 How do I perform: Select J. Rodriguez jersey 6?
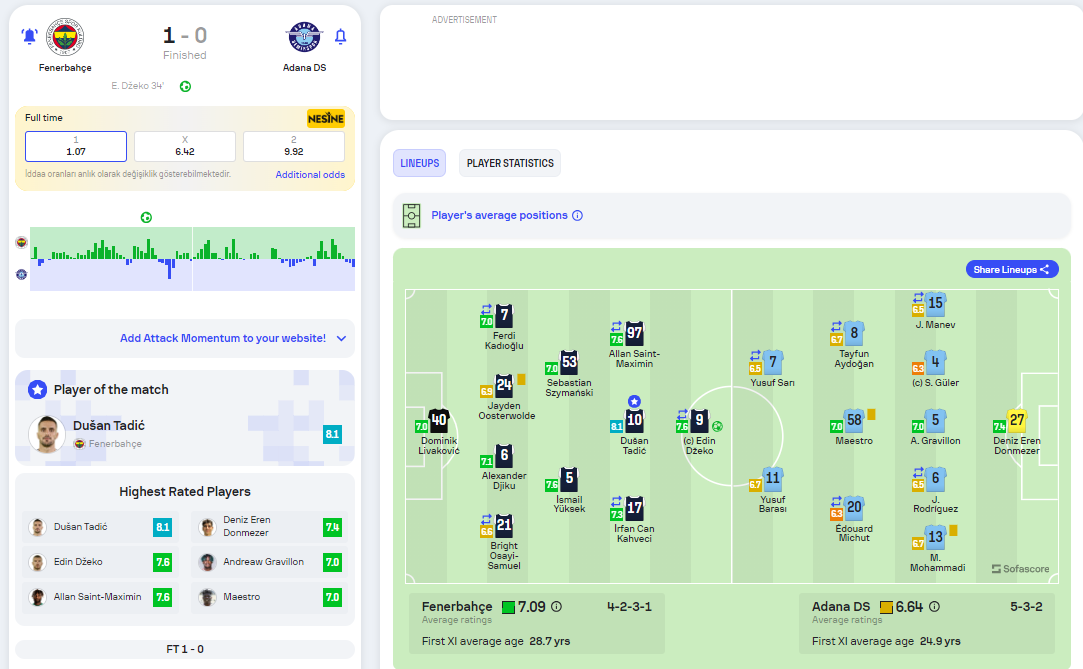[x=935, y=478]
